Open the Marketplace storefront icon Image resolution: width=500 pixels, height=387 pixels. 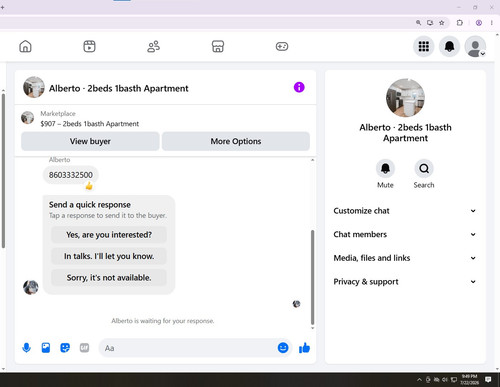218,46
